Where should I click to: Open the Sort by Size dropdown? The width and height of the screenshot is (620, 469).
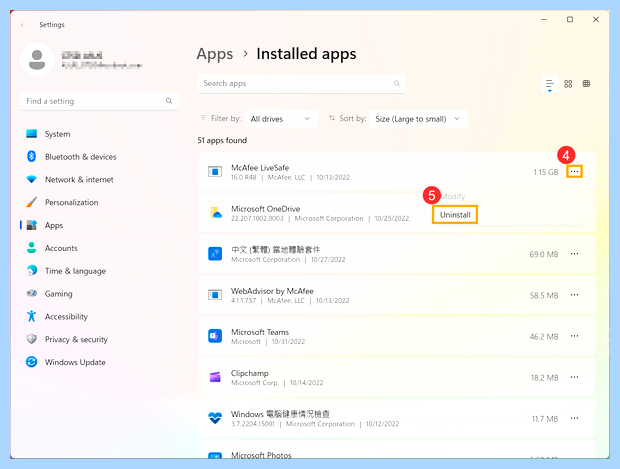pyautogui.click(x=418, y=119)
